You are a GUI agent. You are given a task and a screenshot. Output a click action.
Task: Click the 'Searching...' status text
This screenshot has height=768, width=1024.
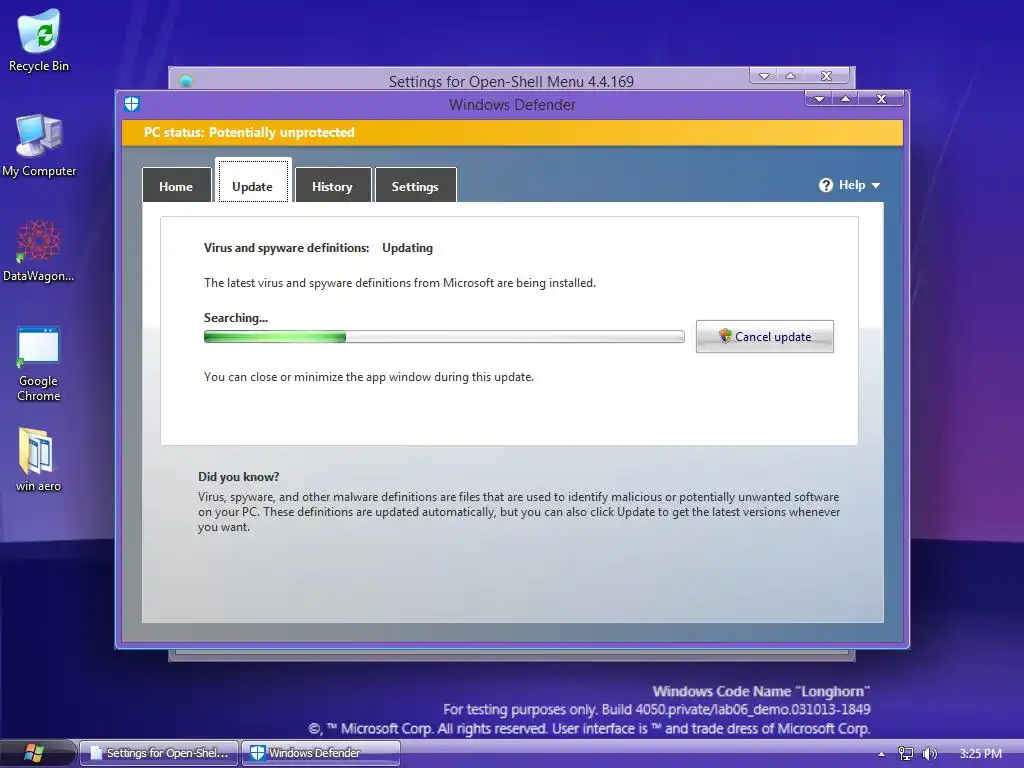(236, 318)
